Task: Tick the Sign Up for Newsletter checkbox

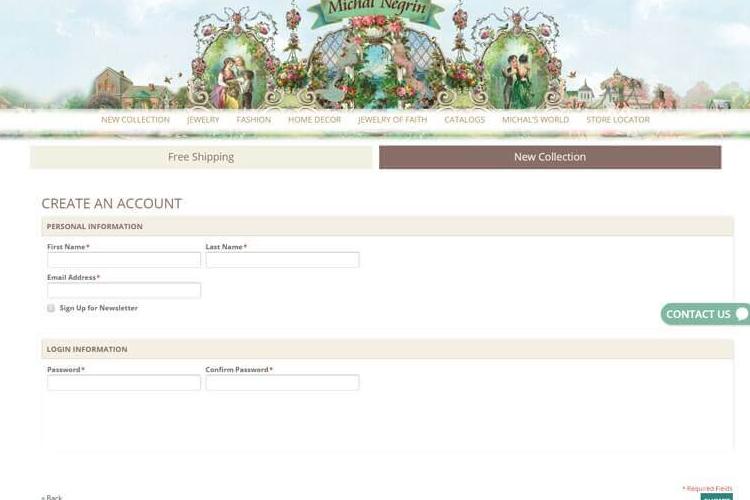Action: point(51,308)
